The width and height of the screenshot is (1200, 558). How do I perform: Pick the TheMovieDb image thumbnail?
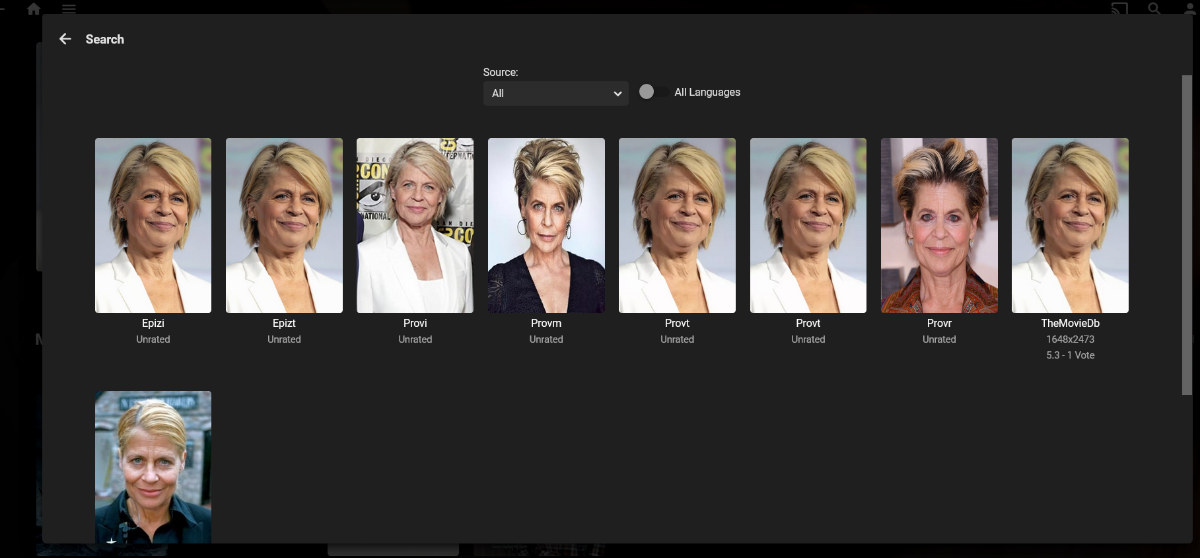(1070, 226)
